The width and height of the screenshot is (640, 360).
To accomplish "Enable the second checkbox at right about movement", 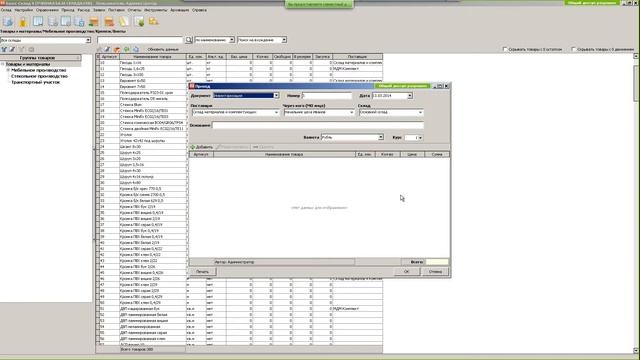I will coord(573,49).
